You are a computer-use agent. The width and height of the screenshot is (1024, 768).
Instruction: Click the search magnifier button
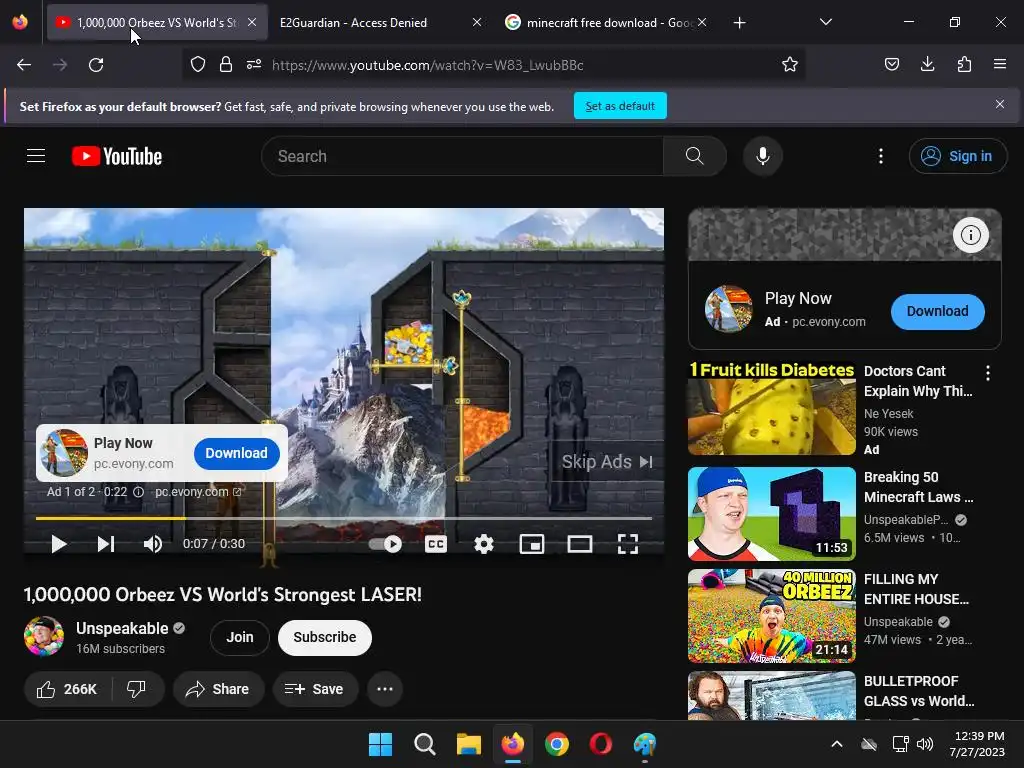[x=694, y=156]
